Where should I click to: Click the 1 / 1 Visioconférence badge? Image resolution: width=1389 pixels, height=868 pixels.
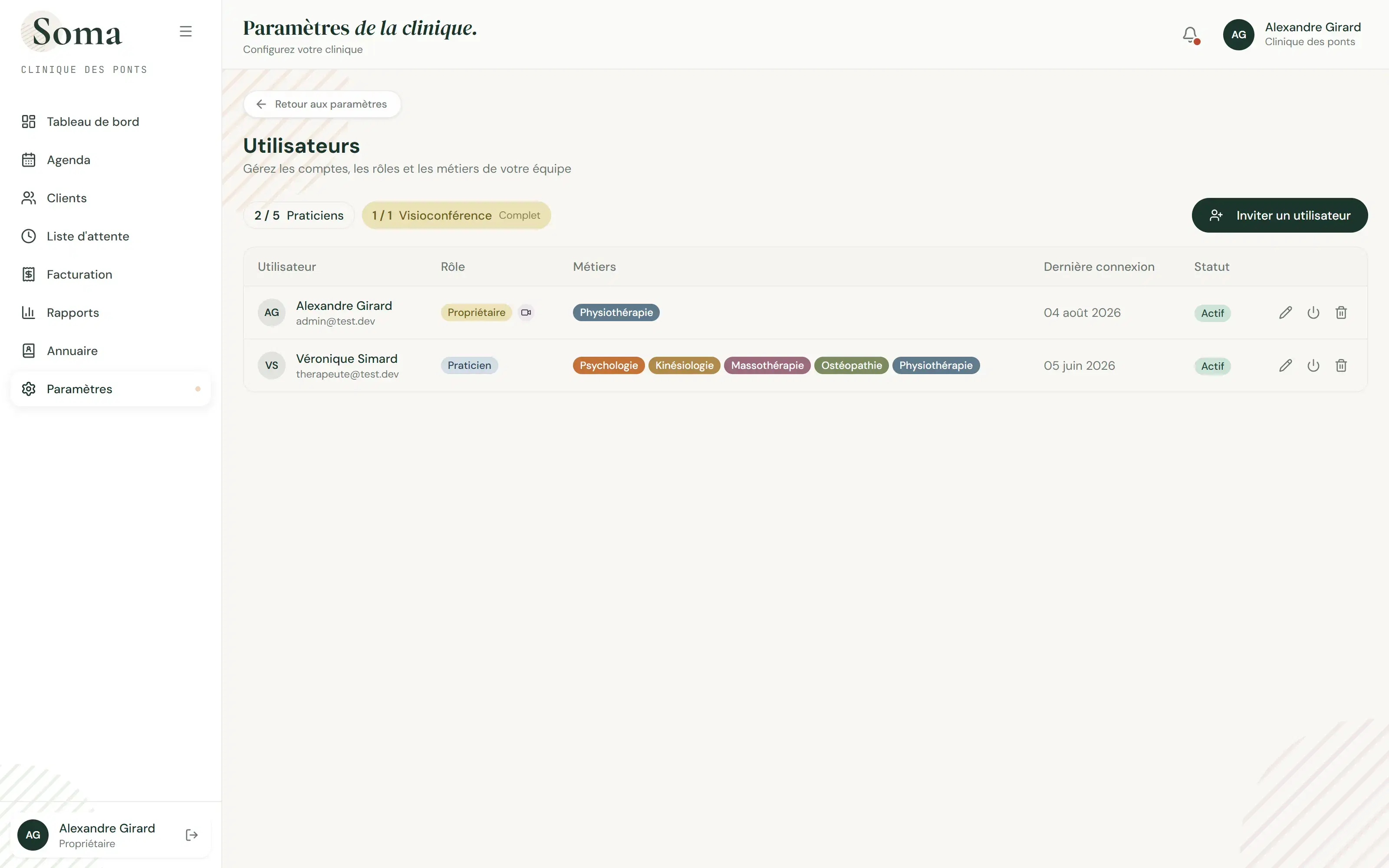tap(456, 215)
